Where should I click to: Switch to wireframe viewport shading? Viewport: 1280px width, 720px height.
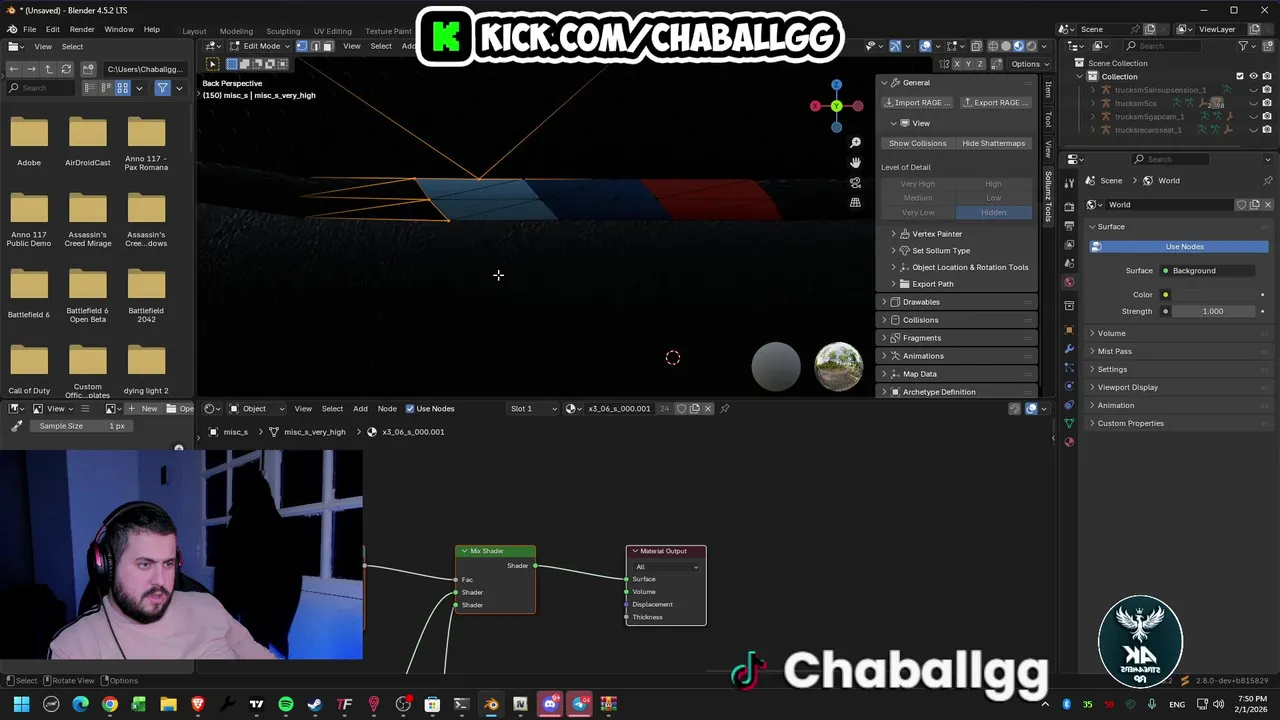[993, 46]
